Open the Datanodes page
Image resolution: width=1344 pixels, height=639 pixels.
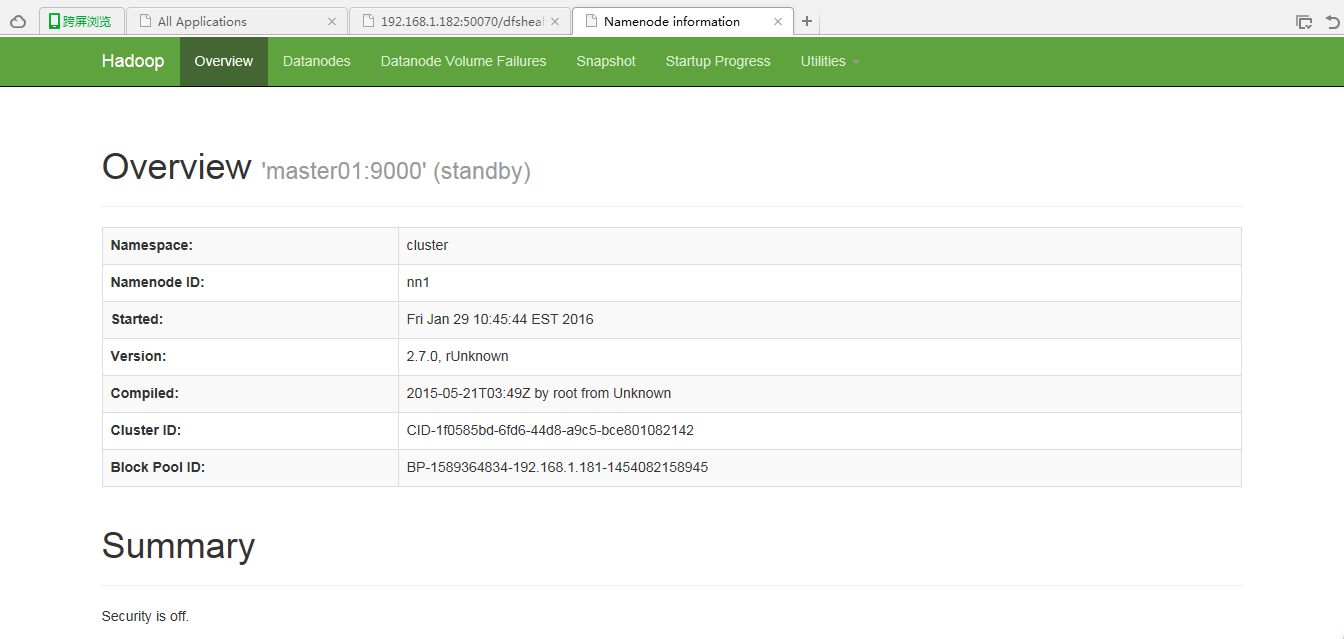pos(316,61)
